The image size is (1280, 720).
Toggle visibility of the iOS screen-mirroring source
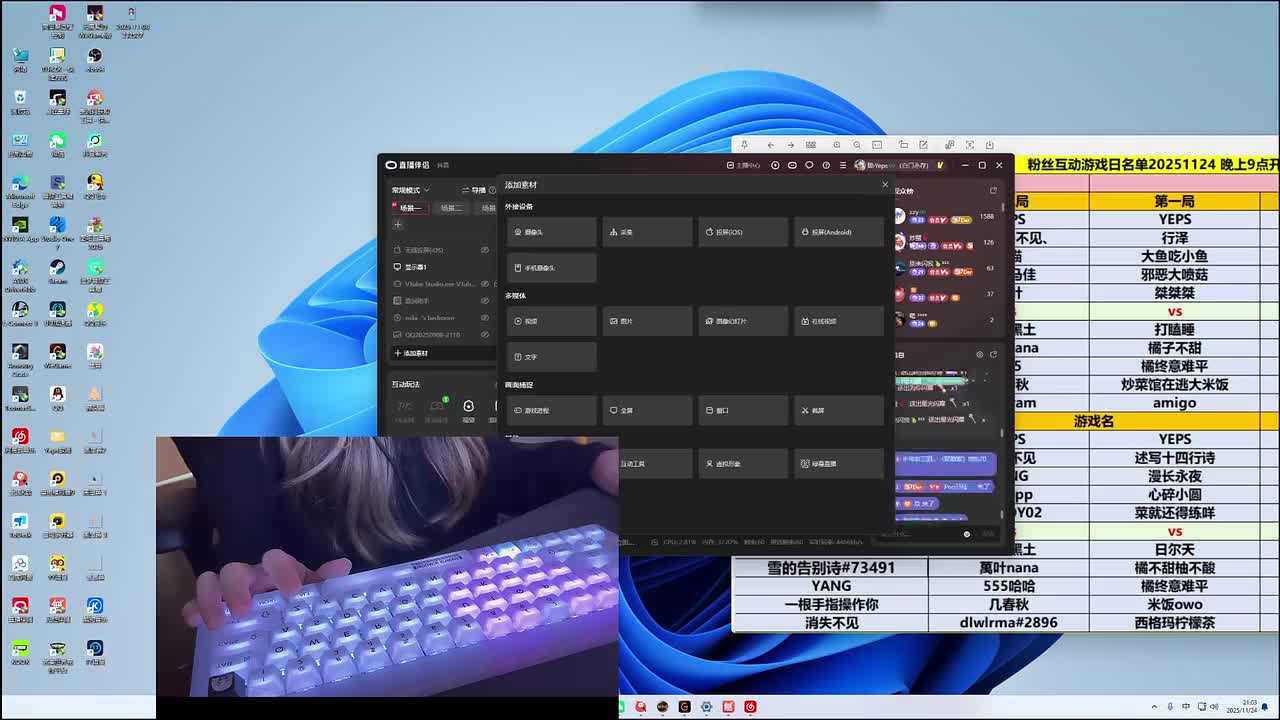coord(485,250)
